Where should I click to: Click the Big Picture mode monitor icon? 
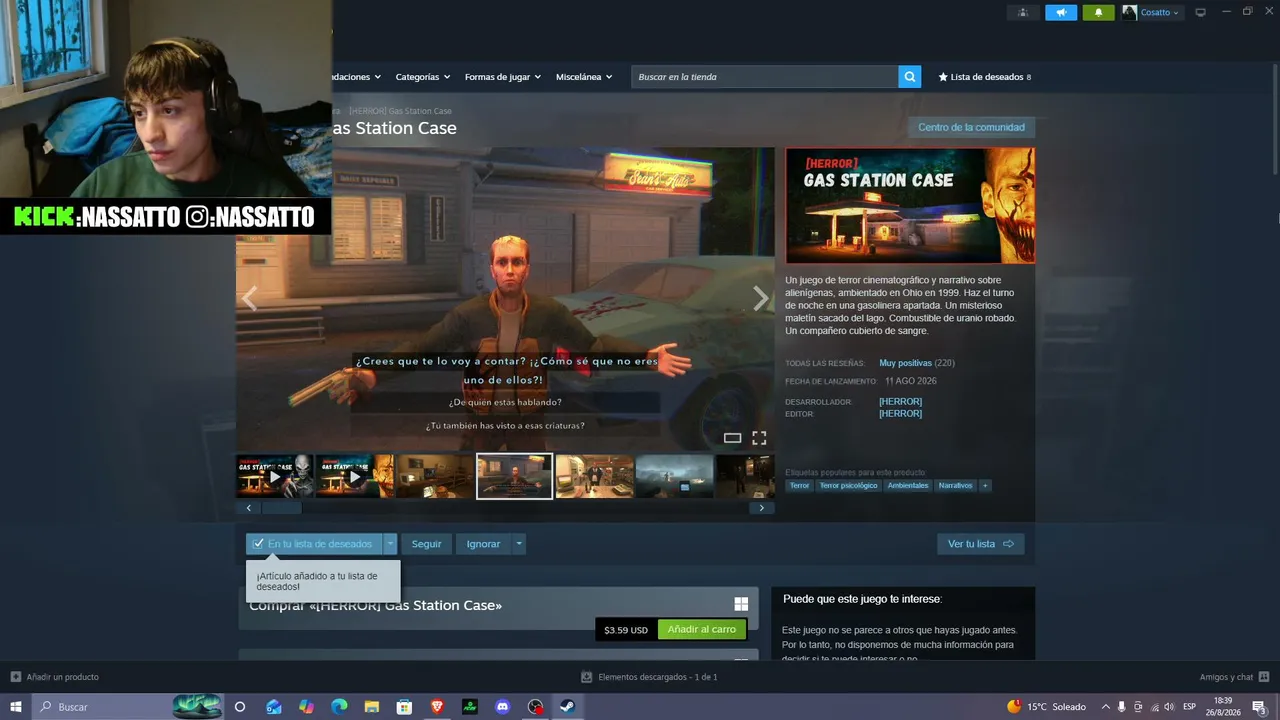pos(1201,12)
